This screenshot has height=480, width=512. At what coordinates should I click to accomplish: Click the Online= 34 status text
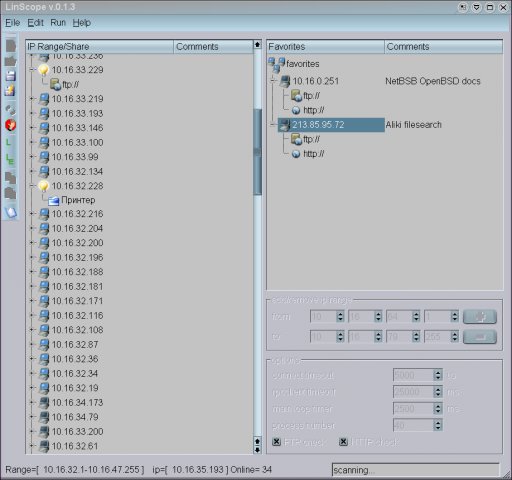[251, 470]
